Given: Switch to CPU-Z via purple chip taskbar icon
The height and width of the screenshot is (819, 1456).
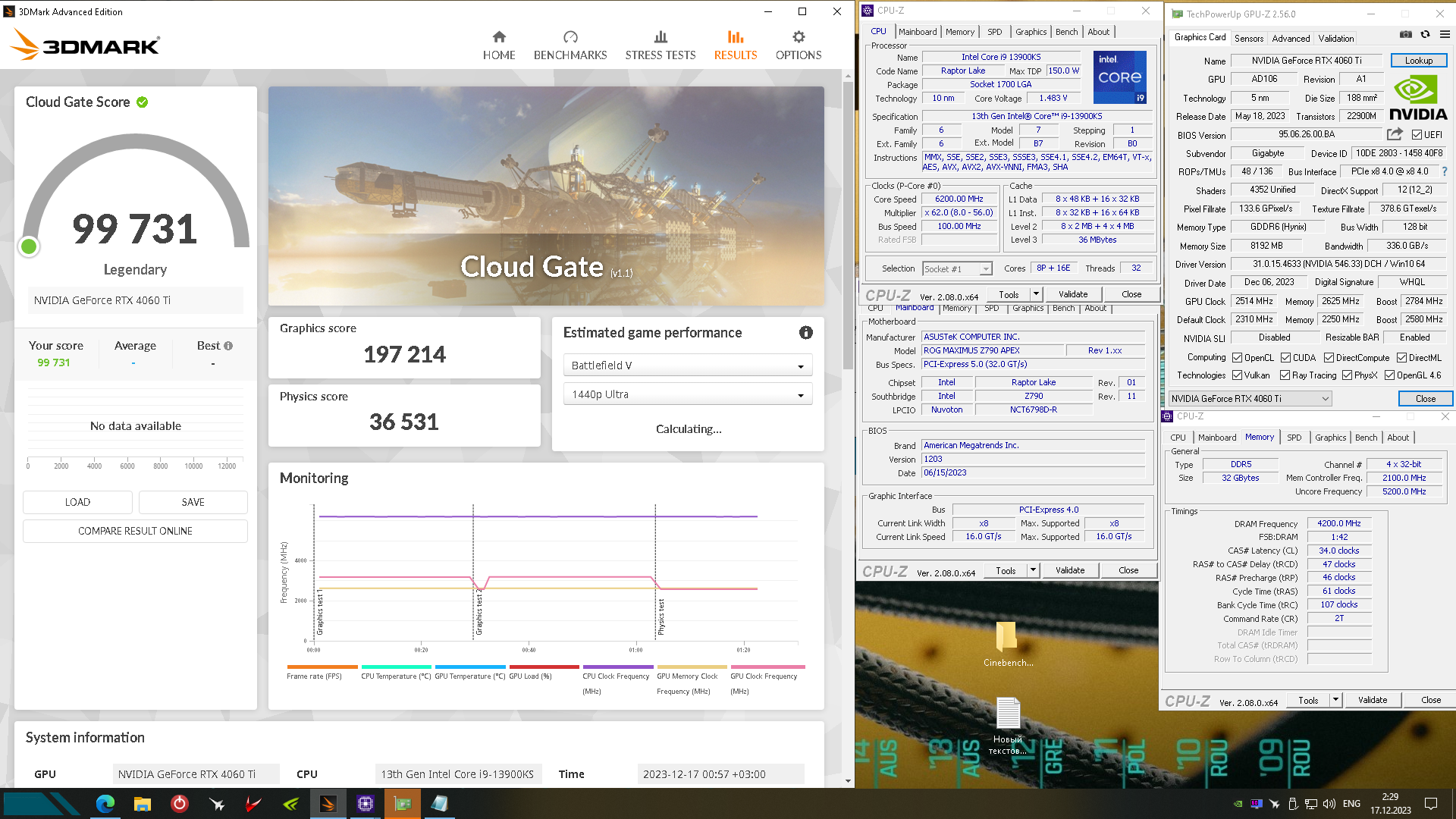Looking at the screenshot, I should coord(366,804).
